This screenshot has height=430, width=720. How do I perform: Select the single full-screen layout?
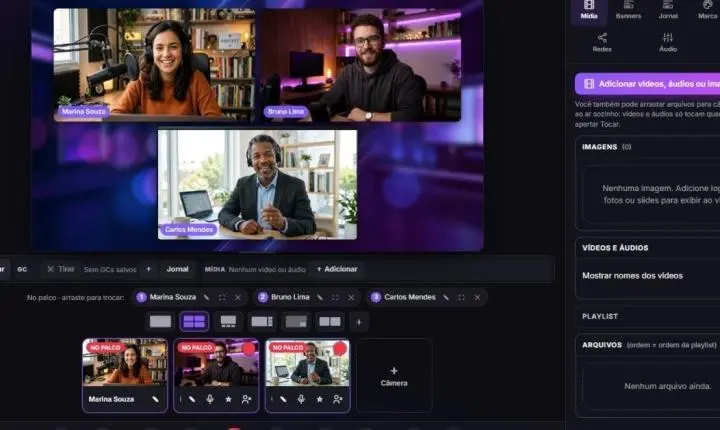(160, 322)
